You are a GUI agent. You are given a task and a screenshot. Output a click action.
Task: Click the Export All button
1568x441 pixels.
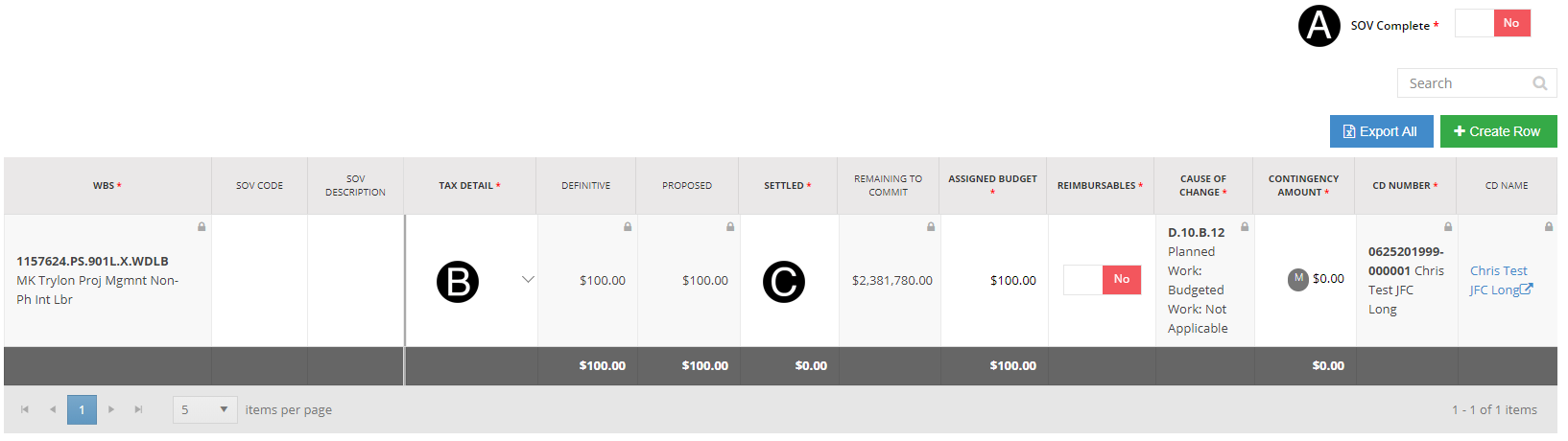1380,131
